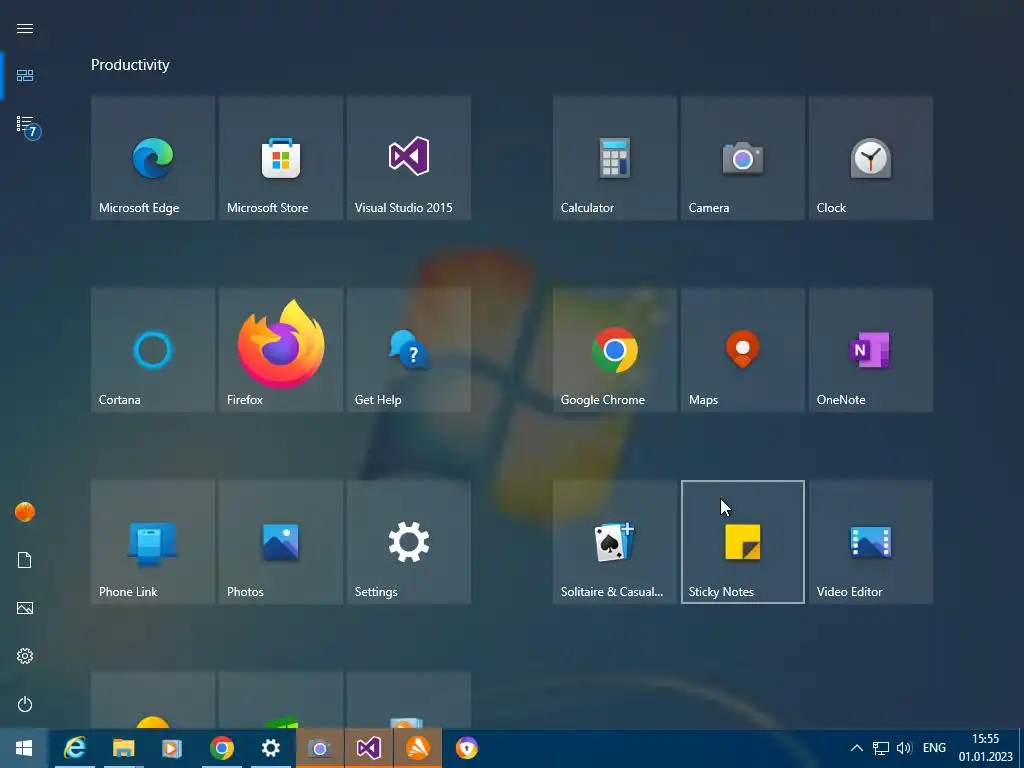Switch to Chrome on the taskbar
The width and height of the screenshot is (1024, 768).
point(221,748)
